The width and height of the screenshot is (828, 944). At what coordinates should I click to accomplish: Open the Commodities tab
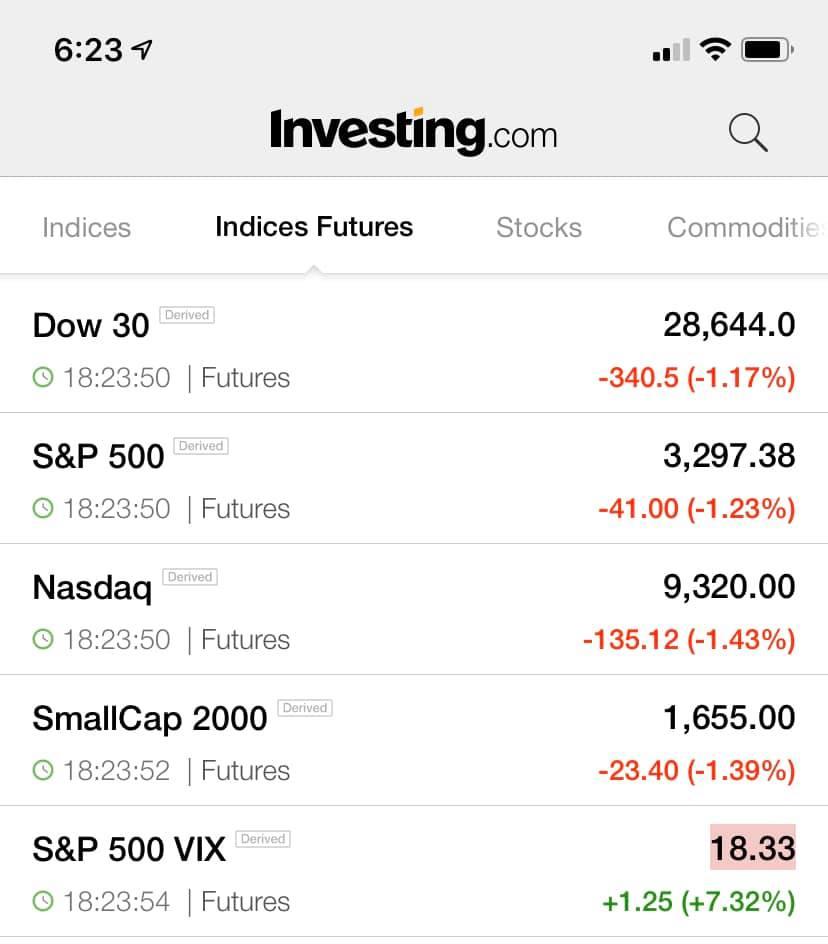point(745,228)
